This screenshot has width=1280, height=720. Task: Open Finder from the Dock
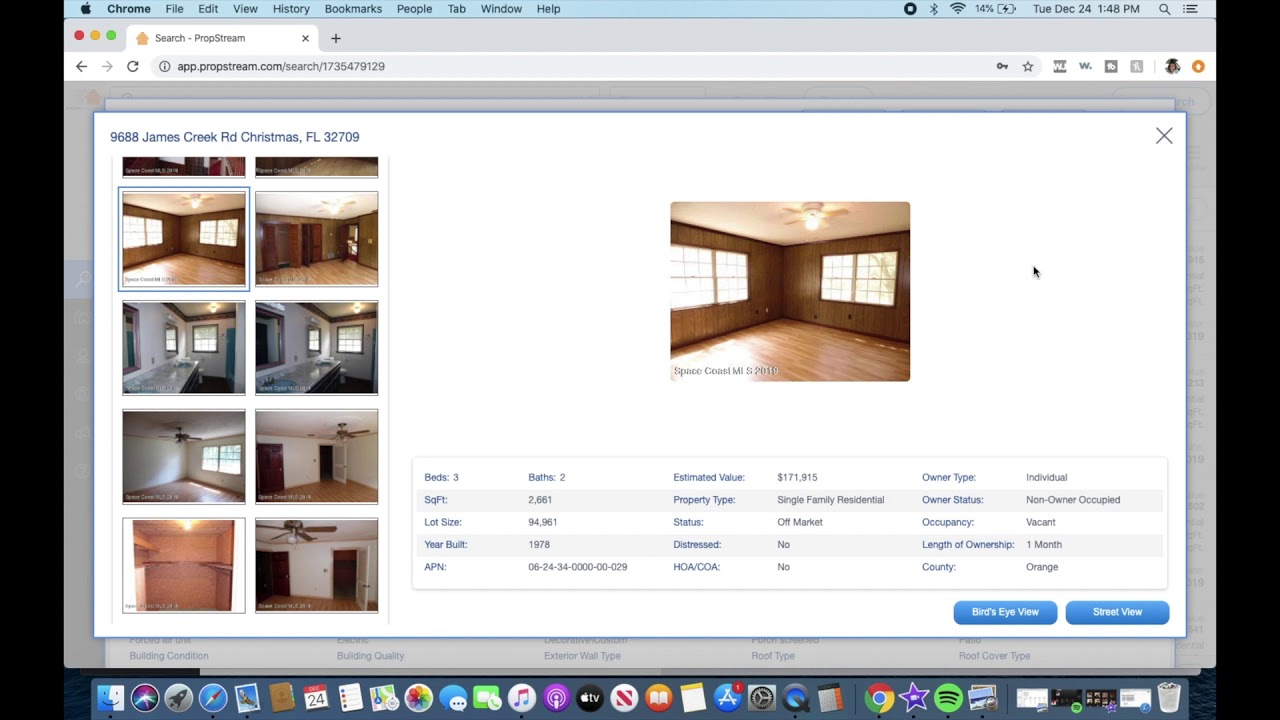tap(111, 697)
